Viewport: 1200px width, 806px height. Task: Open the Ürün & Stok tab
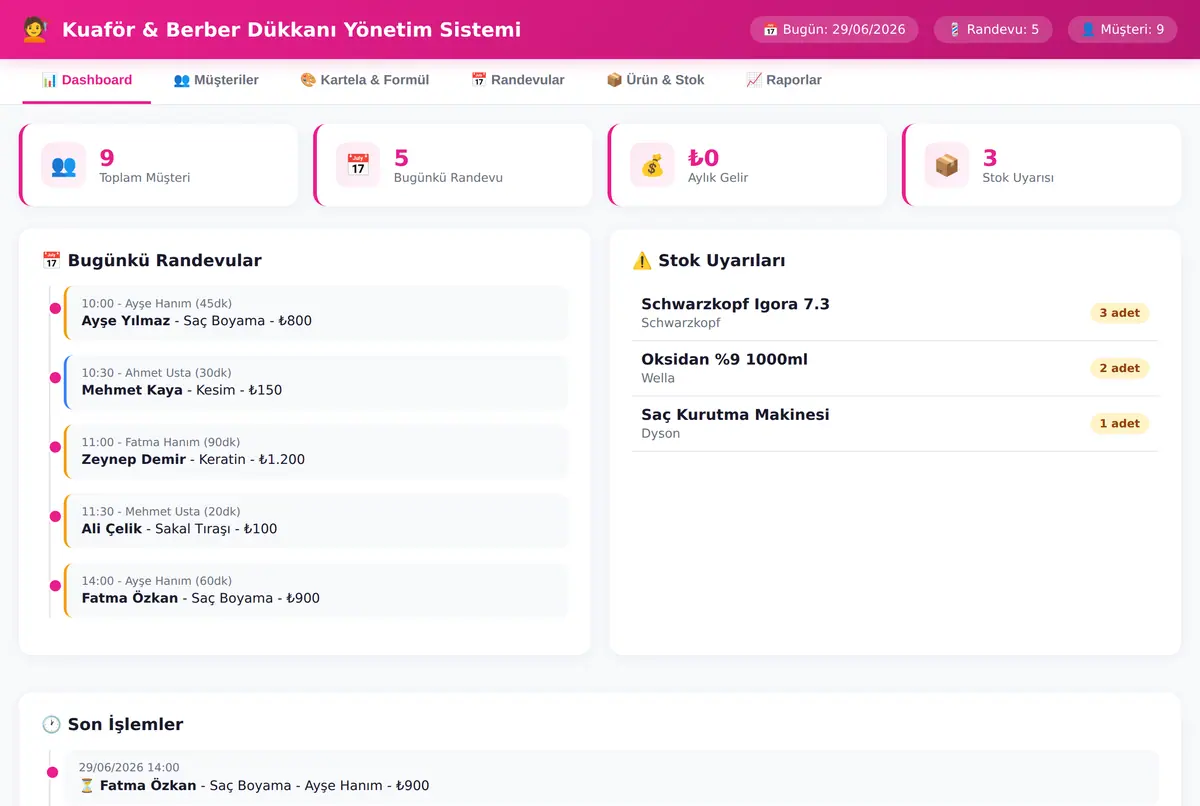pyautogui.click(x=656, y=80)
